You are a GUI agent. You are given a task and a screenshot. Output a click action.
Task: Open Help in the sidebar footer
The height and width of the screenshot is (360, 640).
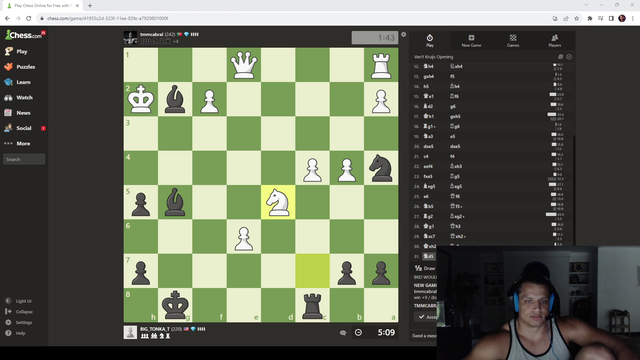pyautogui.click(x=15, y=333)
